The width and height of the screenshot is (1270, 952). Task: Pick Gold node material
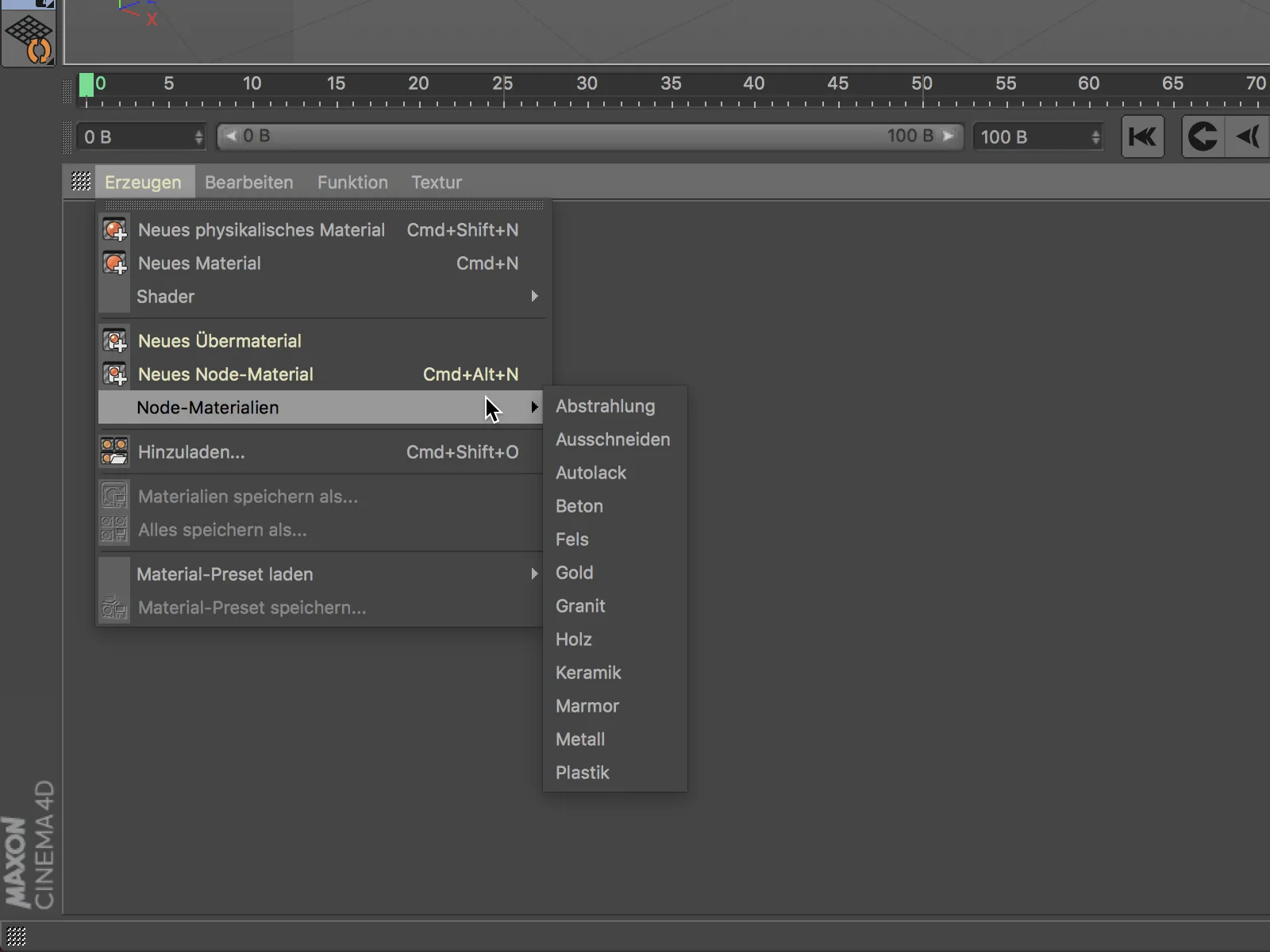coord(615,573)
